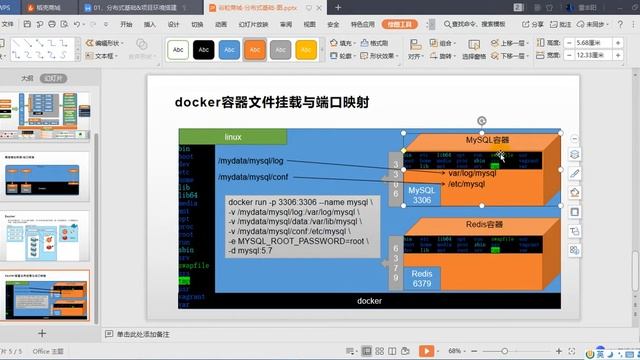Screen dimensions: 640x360
Task: Open the 轮廓 outline dropdown
Action: (342, 56)
